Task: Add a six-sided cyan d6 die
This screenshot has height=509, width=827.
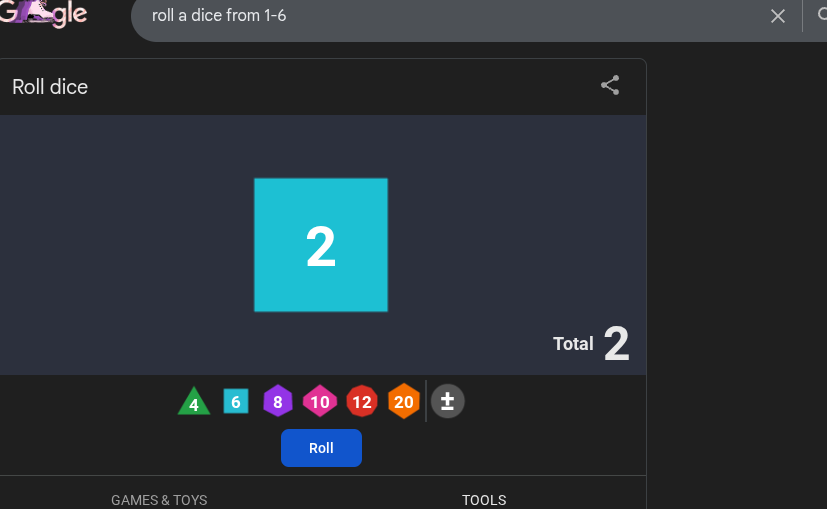Action: (x=236, y=402)
